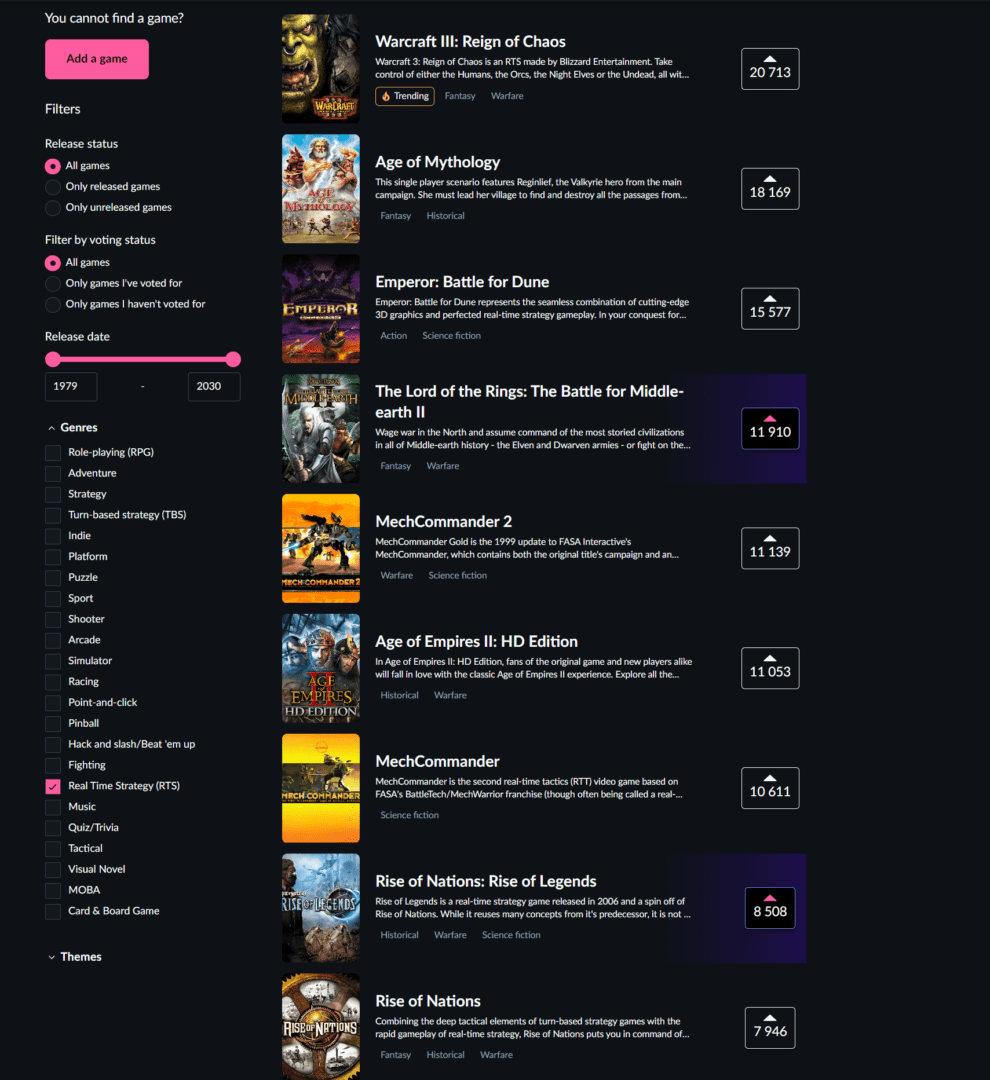Upvote Age of Mythology with 18 169 votes
The width and height of the screenshot is (990, 1080).
(770, 189)
